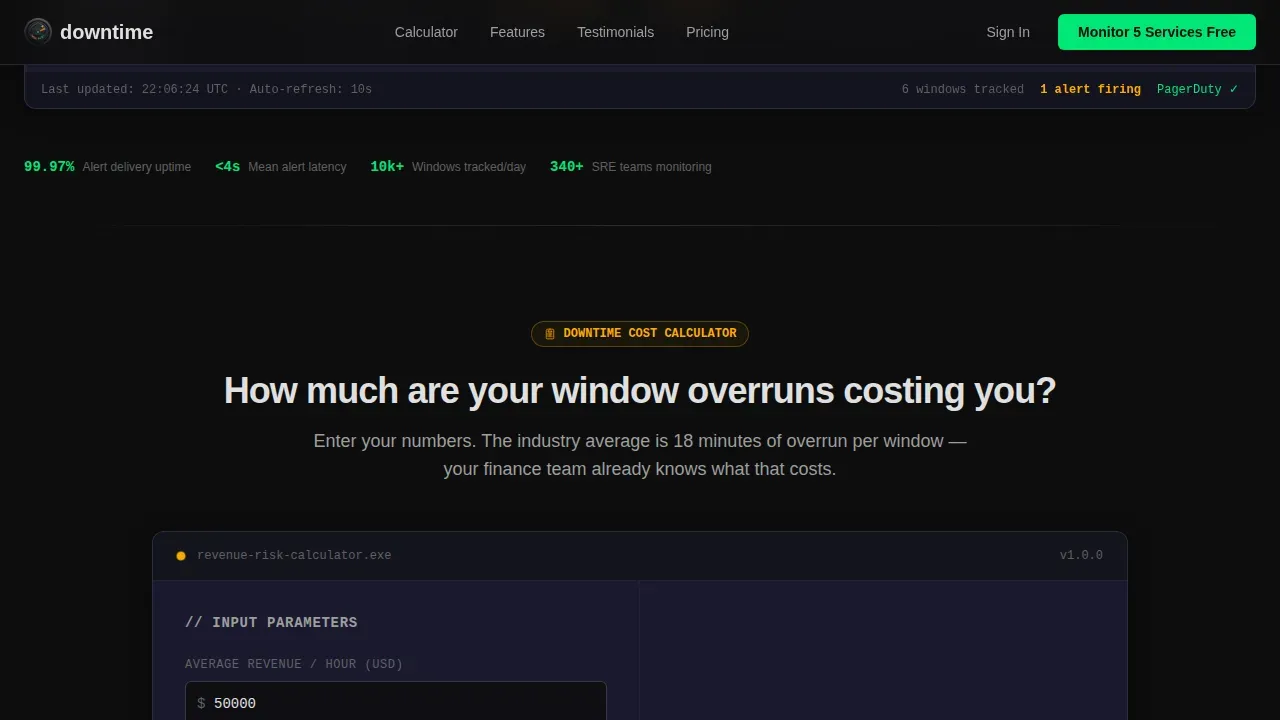The width and height of the screenshot is (1280, 720).
Task: Click the orange dot beside revenue-risk-calculator.exe
Action: tap(181, 556)
